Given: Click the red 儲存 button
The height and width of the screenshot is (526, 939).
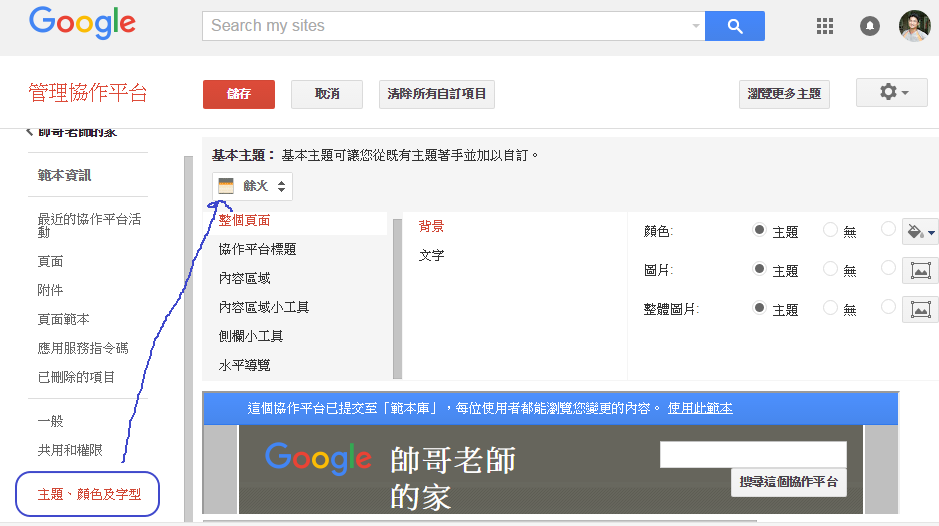Looking at the screenshot, I should (x=238, y=94).
